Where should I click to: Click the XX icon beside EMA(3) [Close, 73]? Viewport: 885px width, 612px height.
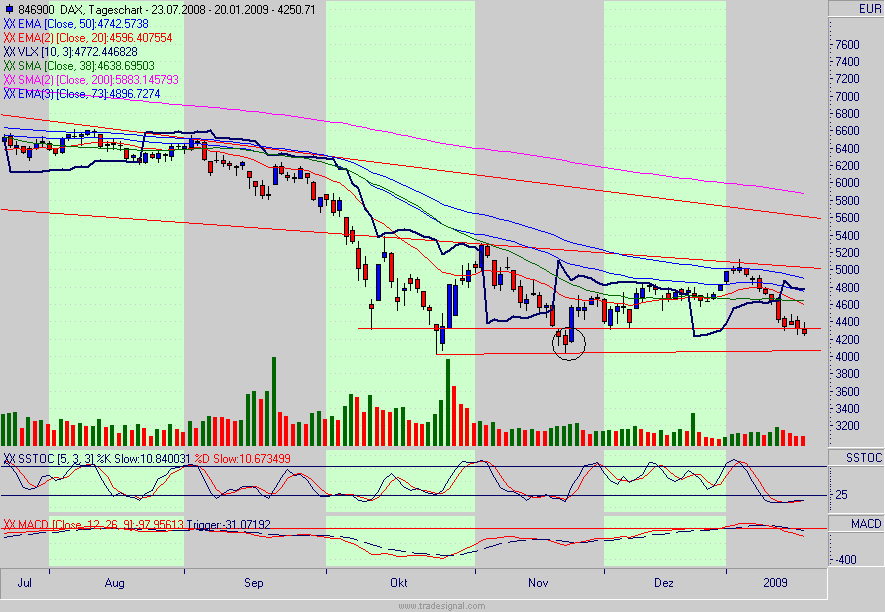tap(10, 92)
